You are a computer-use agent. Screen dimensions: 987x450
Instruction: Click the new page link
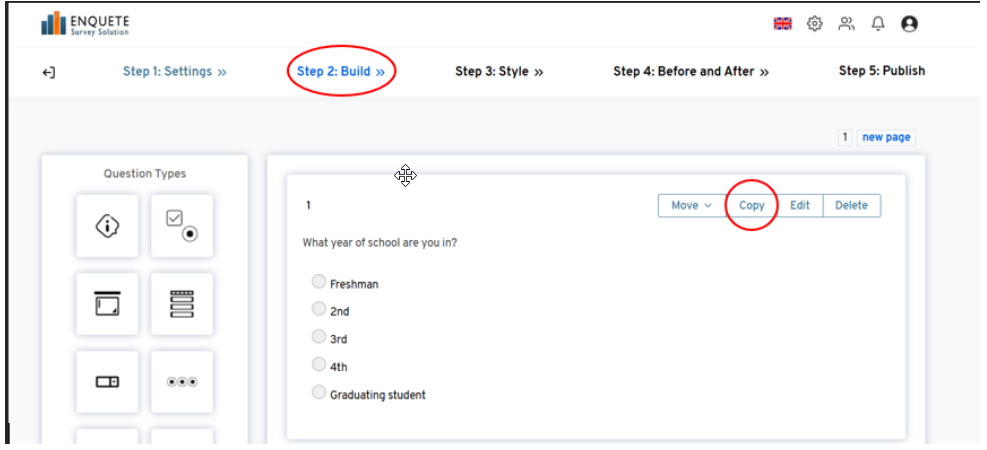coord(886,138)
